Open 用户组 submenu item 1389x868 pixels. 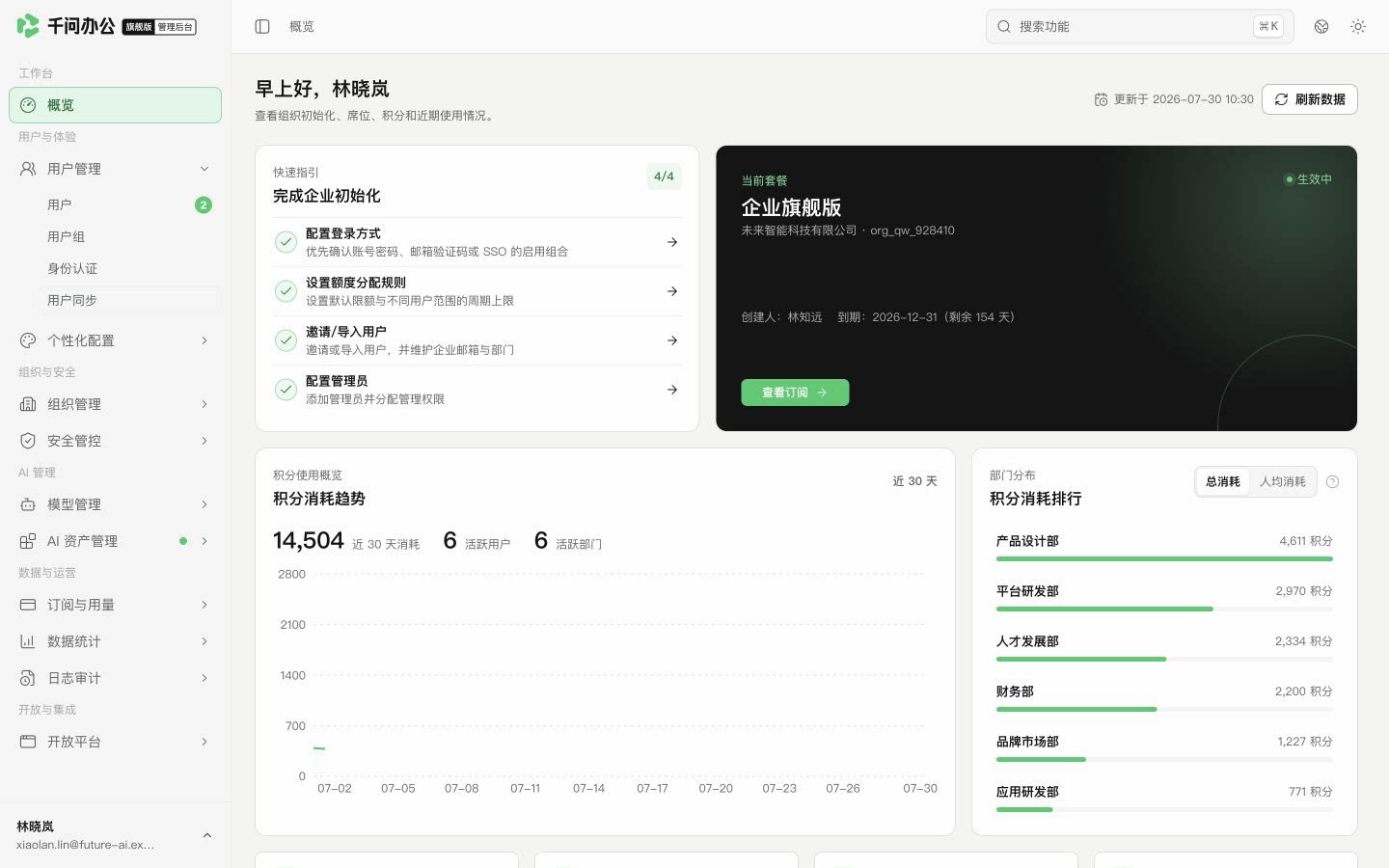(128, 236)
